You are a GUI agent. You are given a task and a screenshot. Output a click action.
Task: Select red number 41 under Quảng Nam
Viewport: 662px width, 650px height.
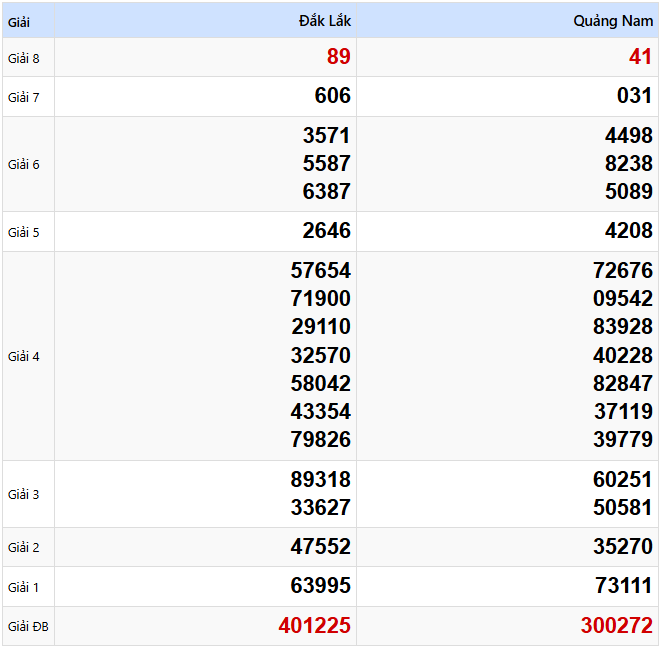pos(640,57)
